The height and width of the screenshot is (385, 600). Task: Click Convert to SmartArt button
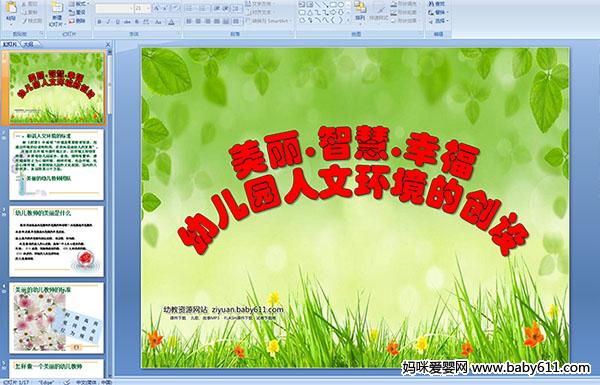click(269, 21)
